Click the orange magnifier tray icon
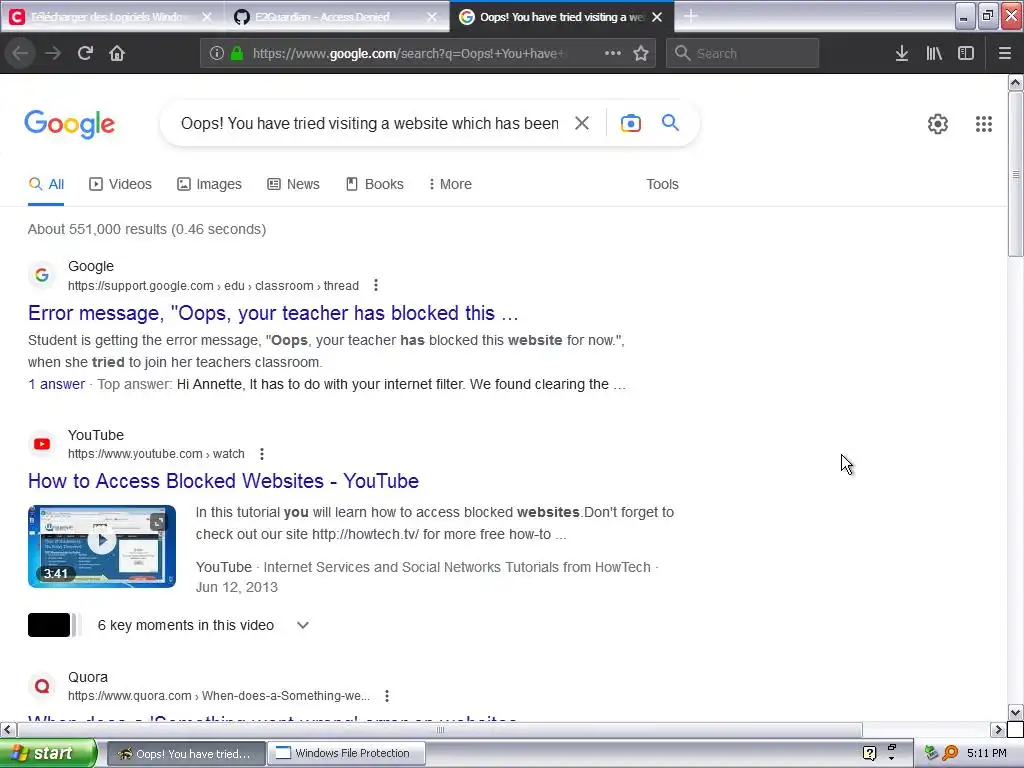The image size is (1024, 768). pos(950,753)
